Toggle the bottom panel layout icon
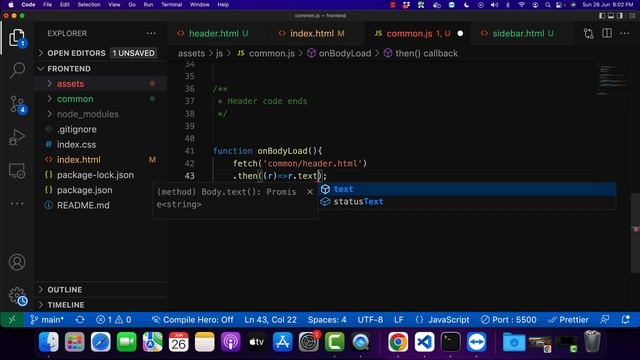The width and height of the screenshot is (640, 360). tap(611, 16)
